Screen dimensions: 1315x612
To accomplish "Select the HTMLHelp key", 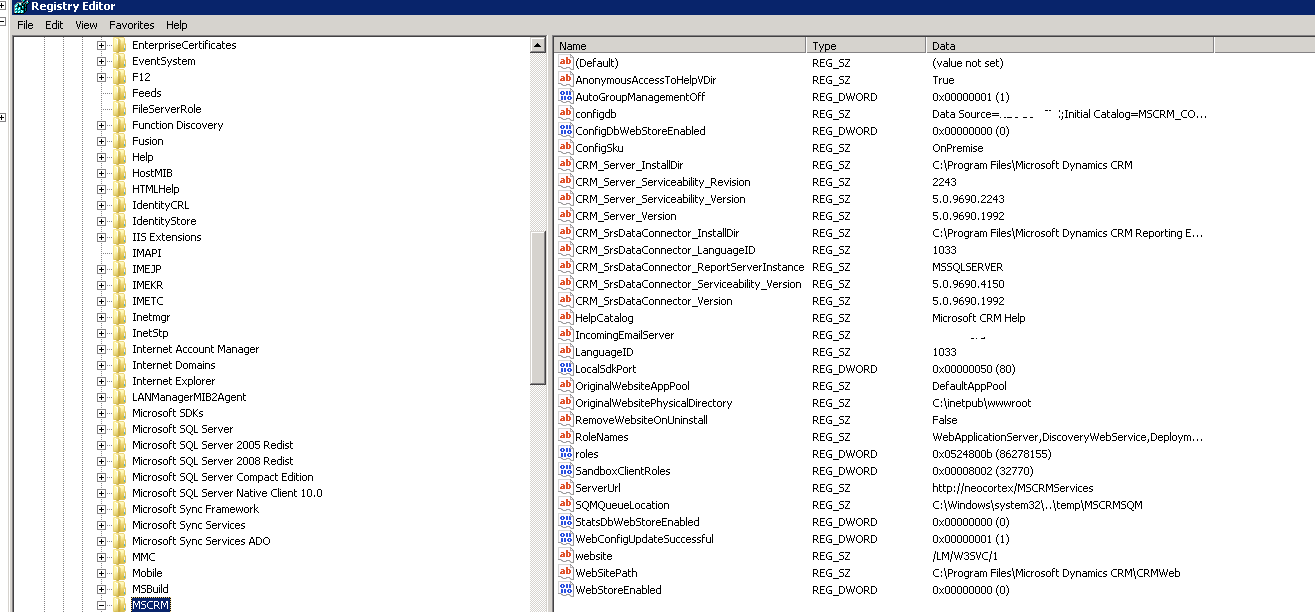I will point(155,189).
